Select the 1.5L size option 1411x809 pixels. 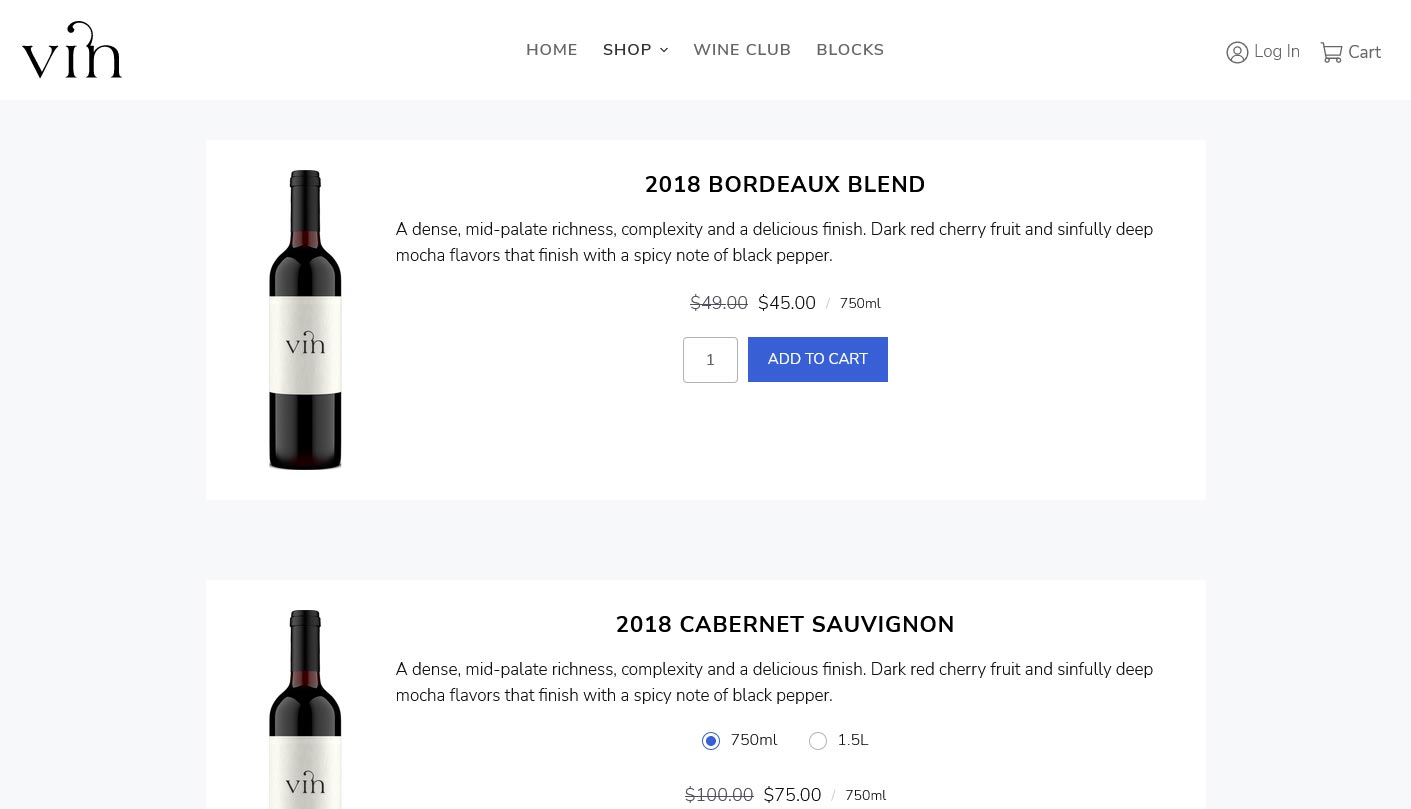click(x=818, y=741)
